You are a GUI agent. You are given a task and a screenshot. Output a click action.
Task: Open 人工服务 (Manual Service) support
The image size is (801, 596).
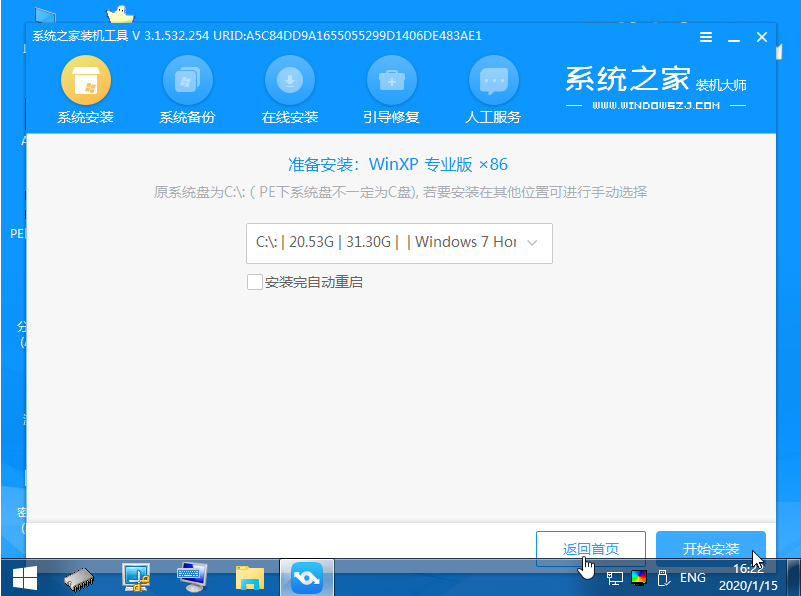pos(493,90)
